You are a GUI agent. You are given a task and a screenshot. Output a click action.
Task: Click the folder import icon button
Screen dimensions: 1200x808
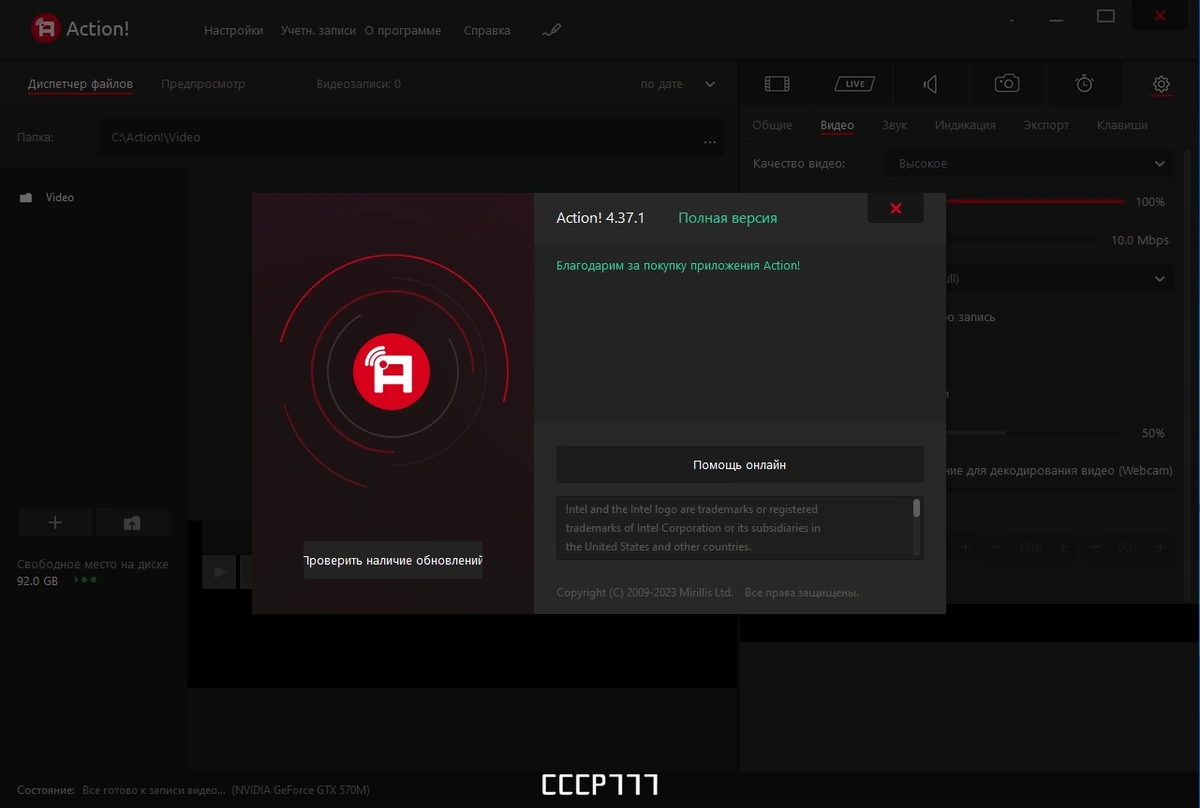click(x=132, y=522)
